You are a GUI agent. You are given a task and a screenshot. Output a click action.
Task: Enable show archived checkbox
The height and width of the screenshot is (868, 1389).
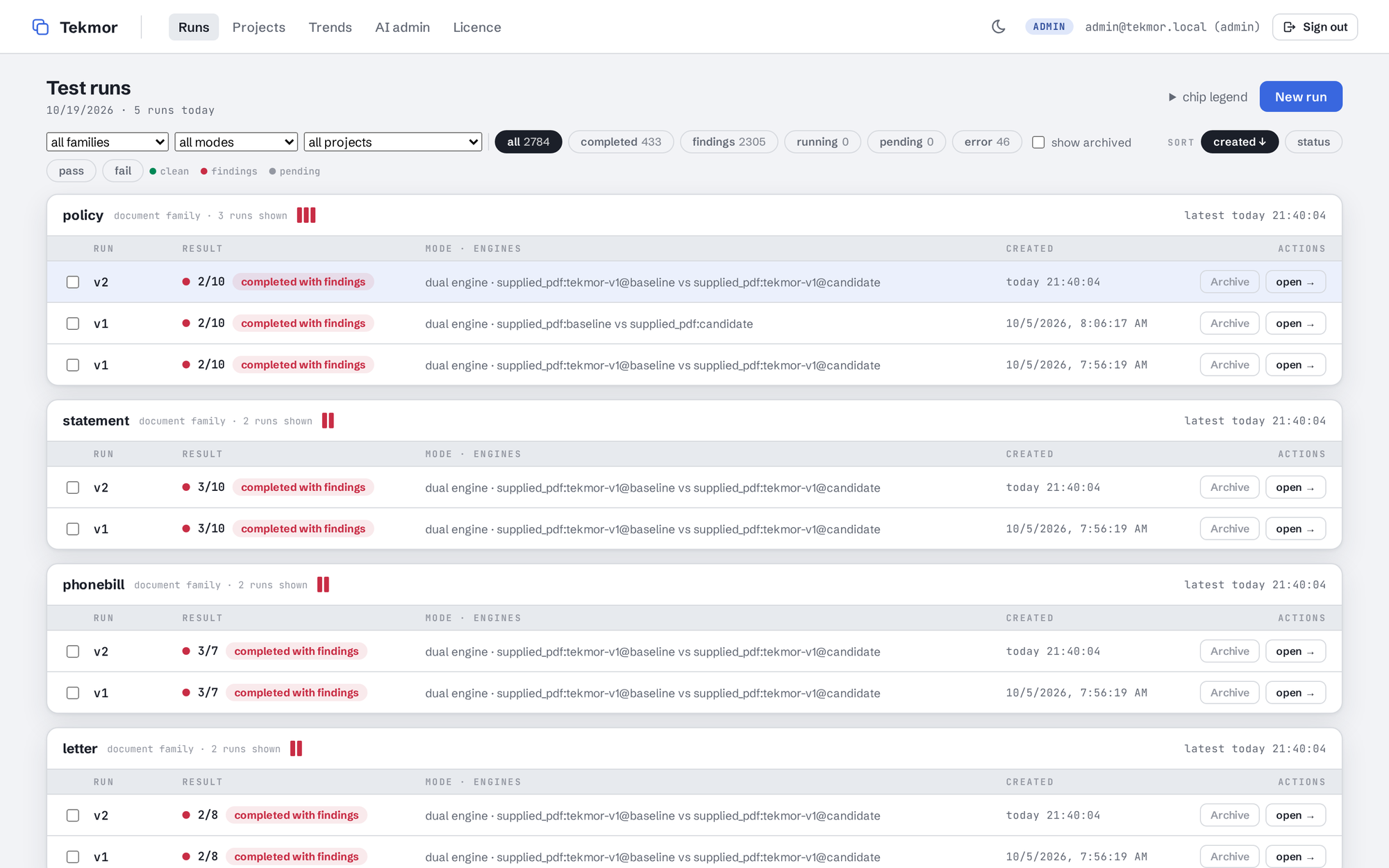click(1038, 142)
